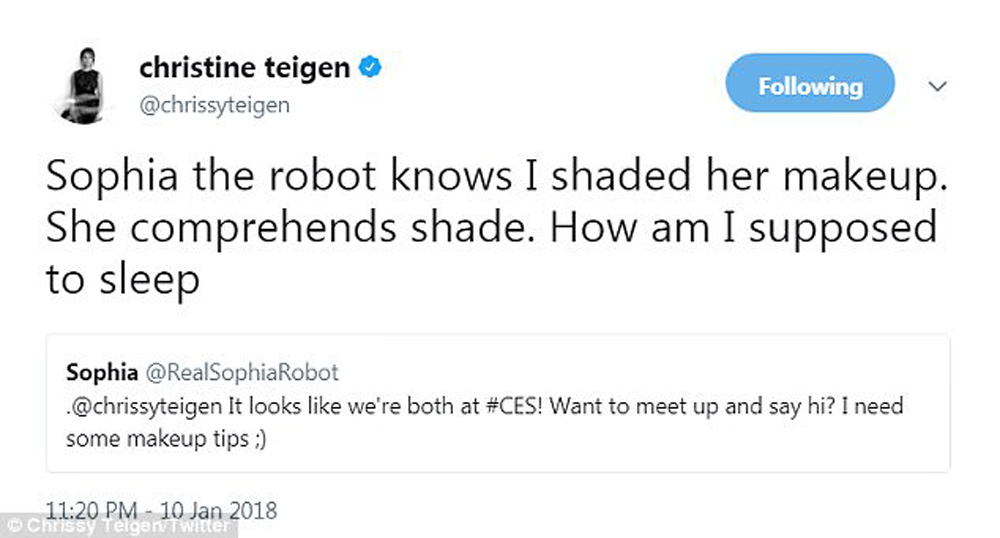Viewport: 1000px width, 538px height.
Task: Toggle the blue Following button
Action: click(x=810, y=87)
